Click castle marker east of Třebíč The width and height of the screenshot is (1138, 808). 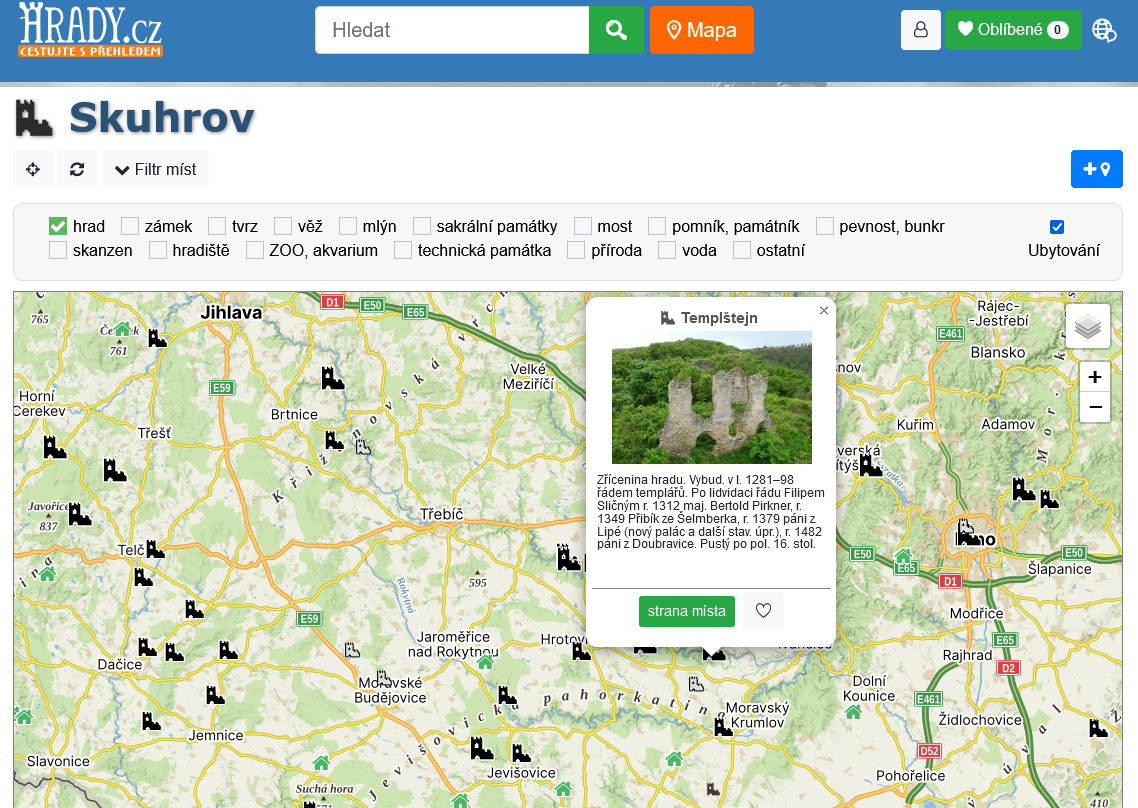click(569, 558)
